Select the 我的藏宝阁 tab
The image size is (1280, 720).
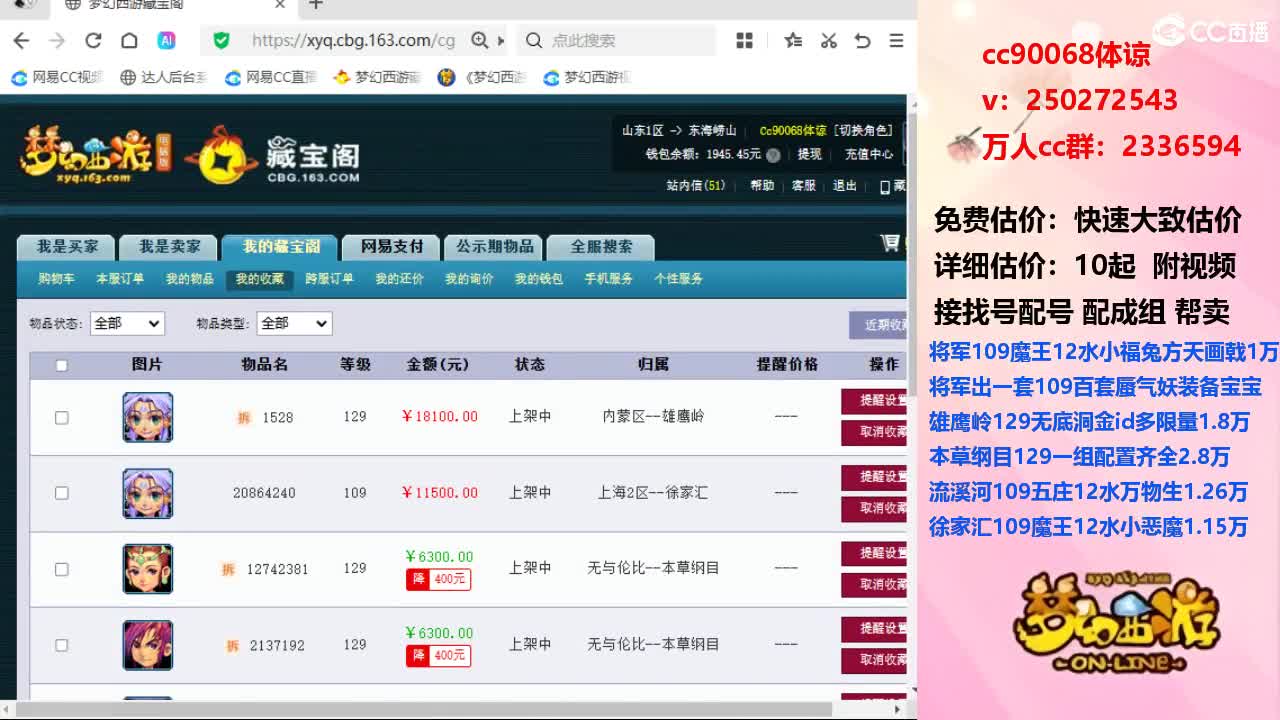281,247
